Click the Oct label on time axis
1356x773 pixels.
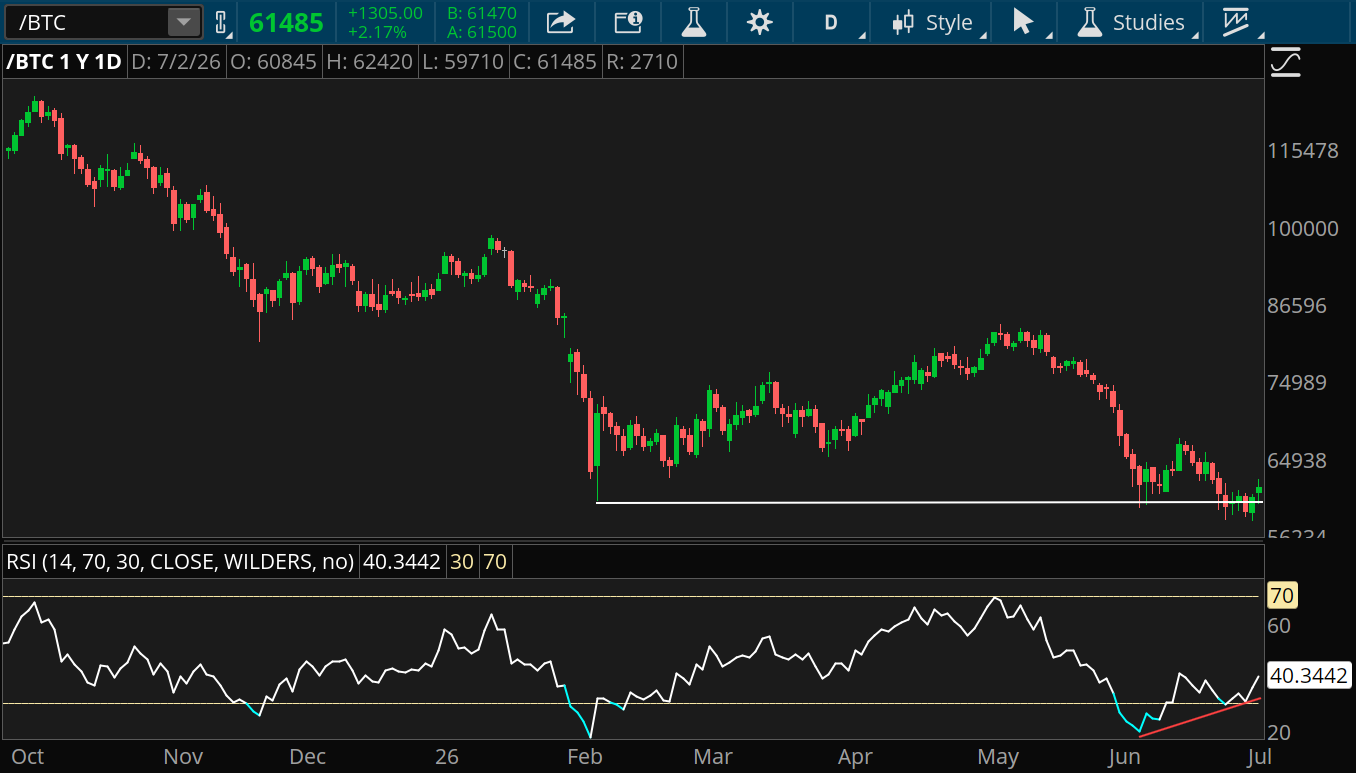point(27,757)
